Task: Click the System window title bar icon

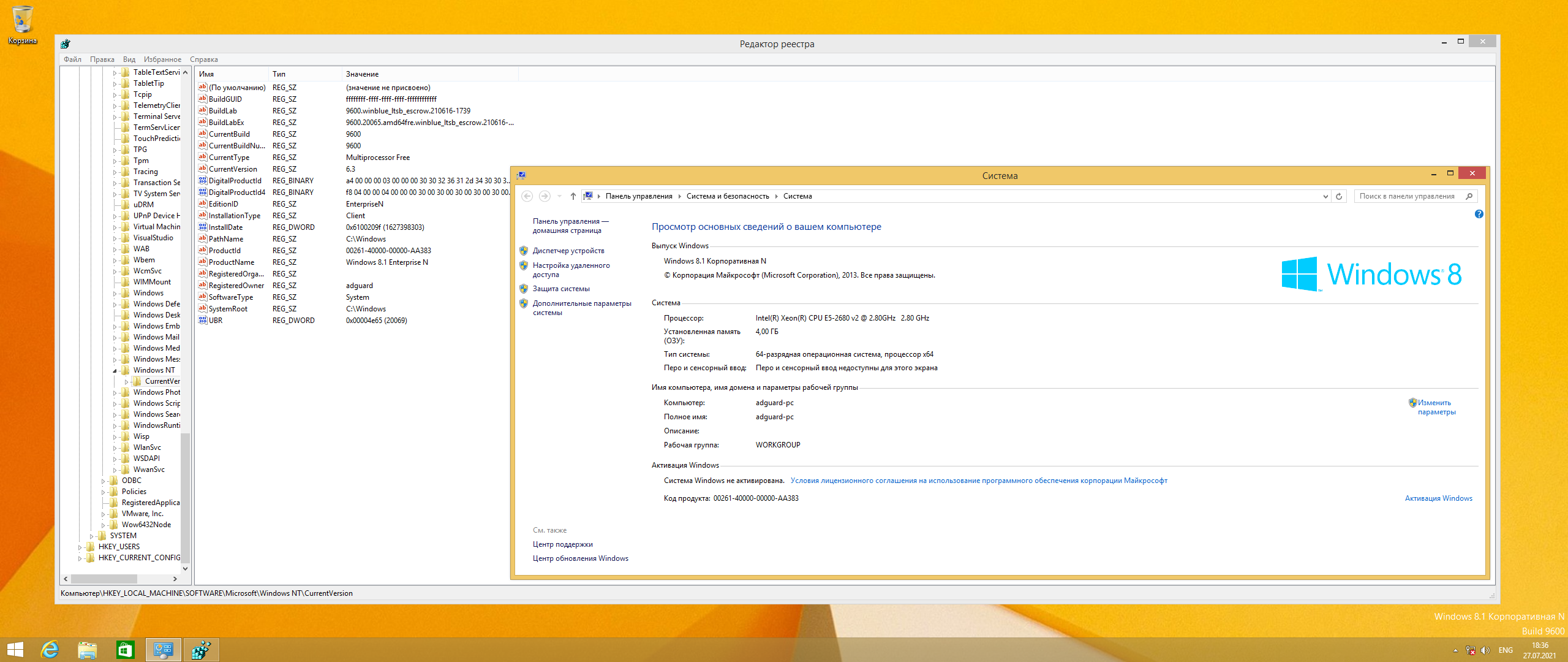Action: point(521,175)
